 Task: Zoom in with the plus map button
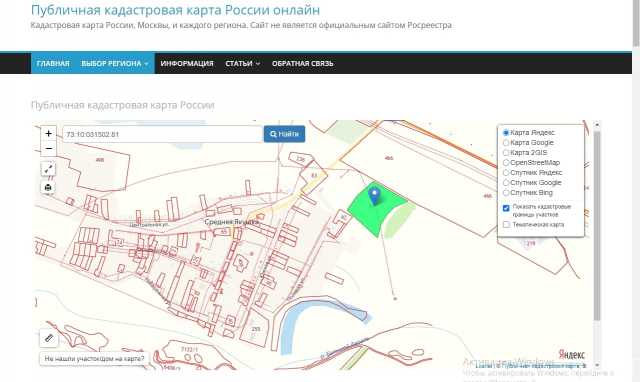[x=49, y=133]
